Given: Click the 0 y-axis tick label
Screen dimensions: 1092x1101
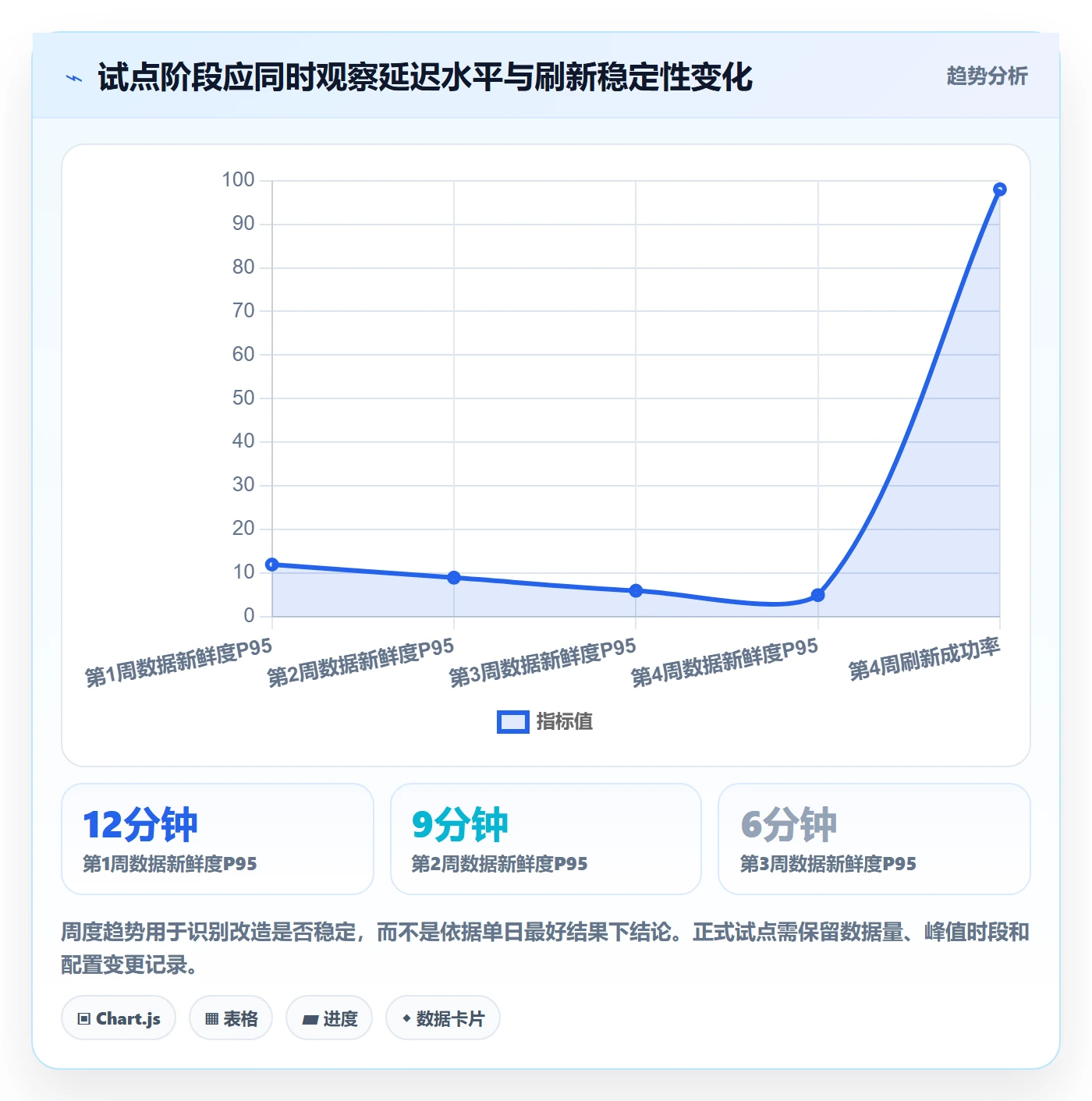Looking at the screenshot, I should [x=249, y=616].
